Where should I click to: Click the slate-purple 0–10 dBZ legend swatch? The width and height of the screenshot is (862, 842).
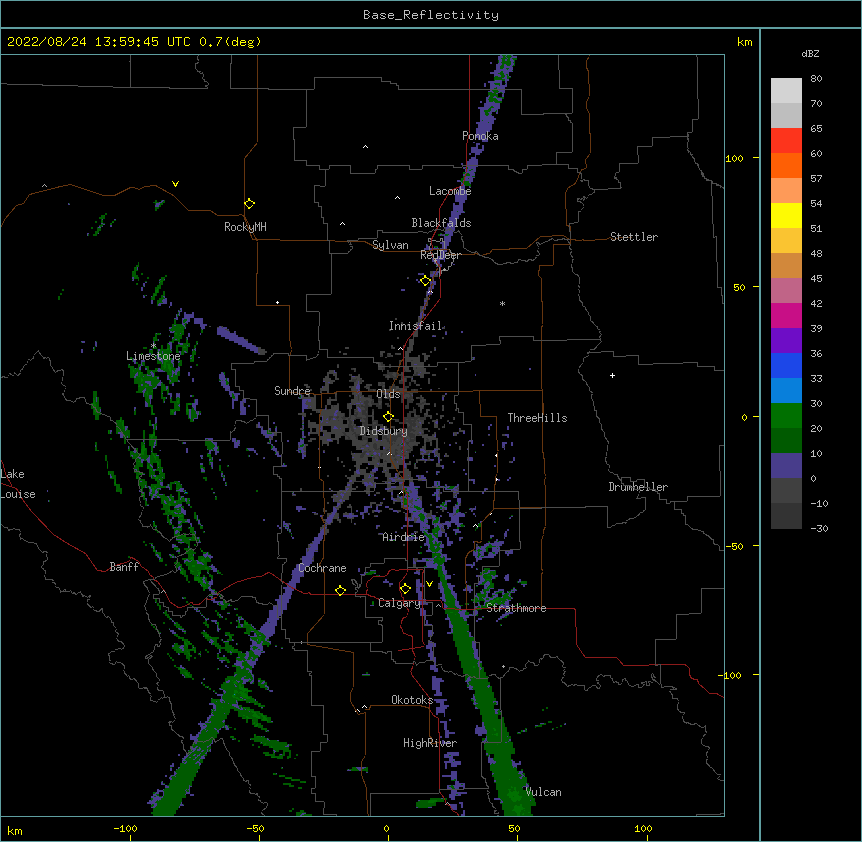(x=786, y=466)
